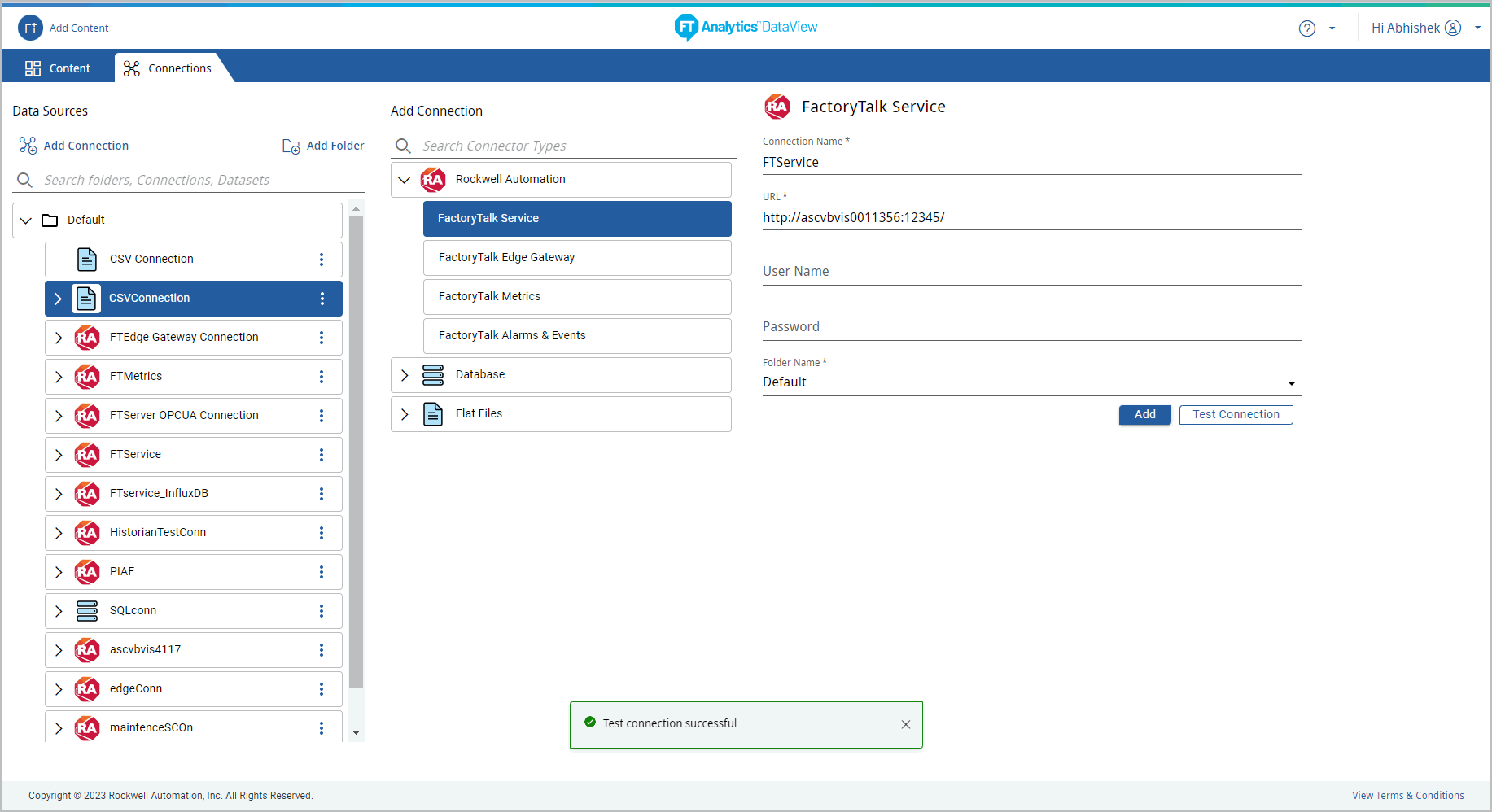Open the PIAF three-dot menu
The image size is (1492, 812).
click(x=322, y=571)
